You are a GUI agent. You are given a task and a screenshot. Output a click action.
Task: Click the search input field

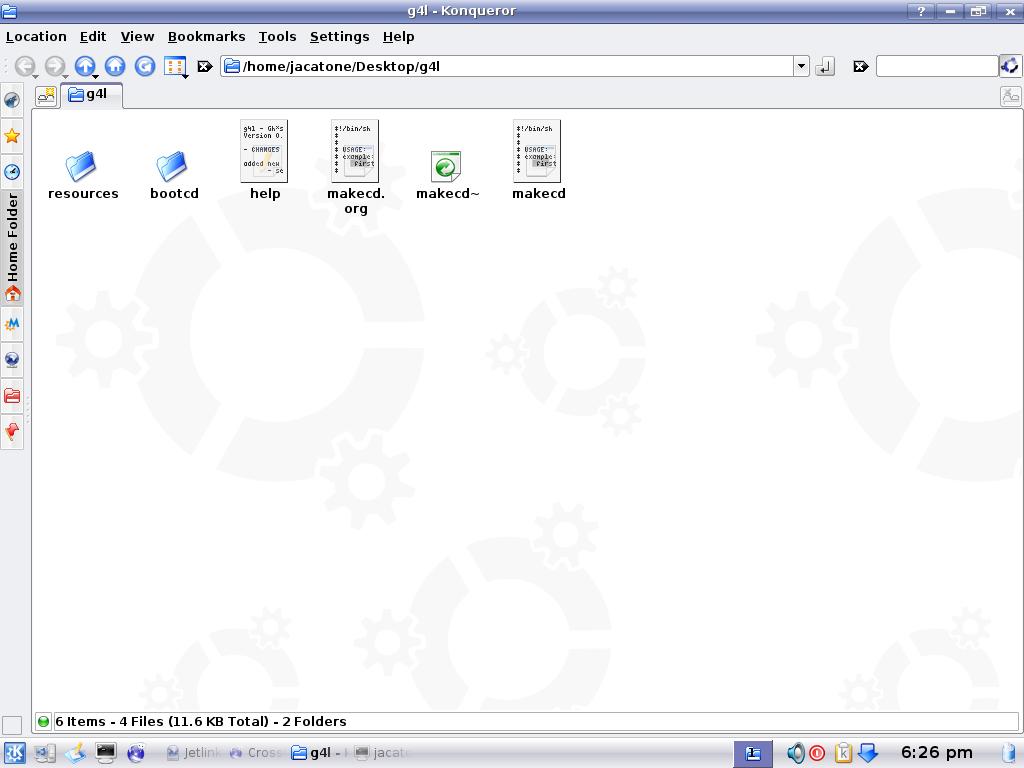click(x=936, y=66)
